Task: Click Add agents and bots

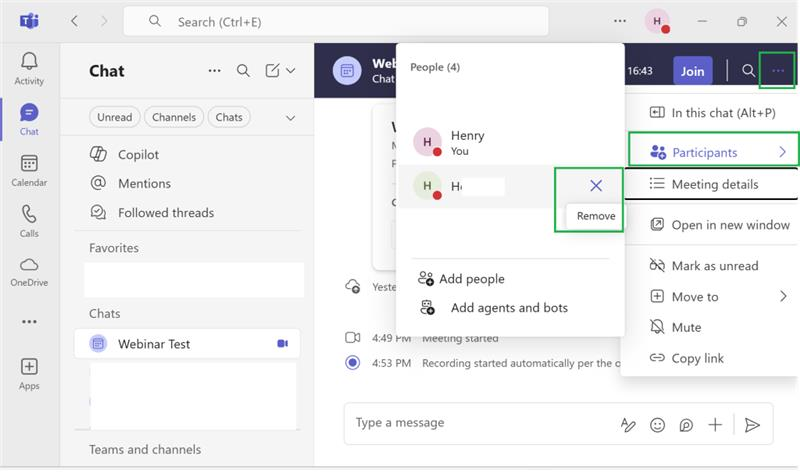Action: [493, 308]
